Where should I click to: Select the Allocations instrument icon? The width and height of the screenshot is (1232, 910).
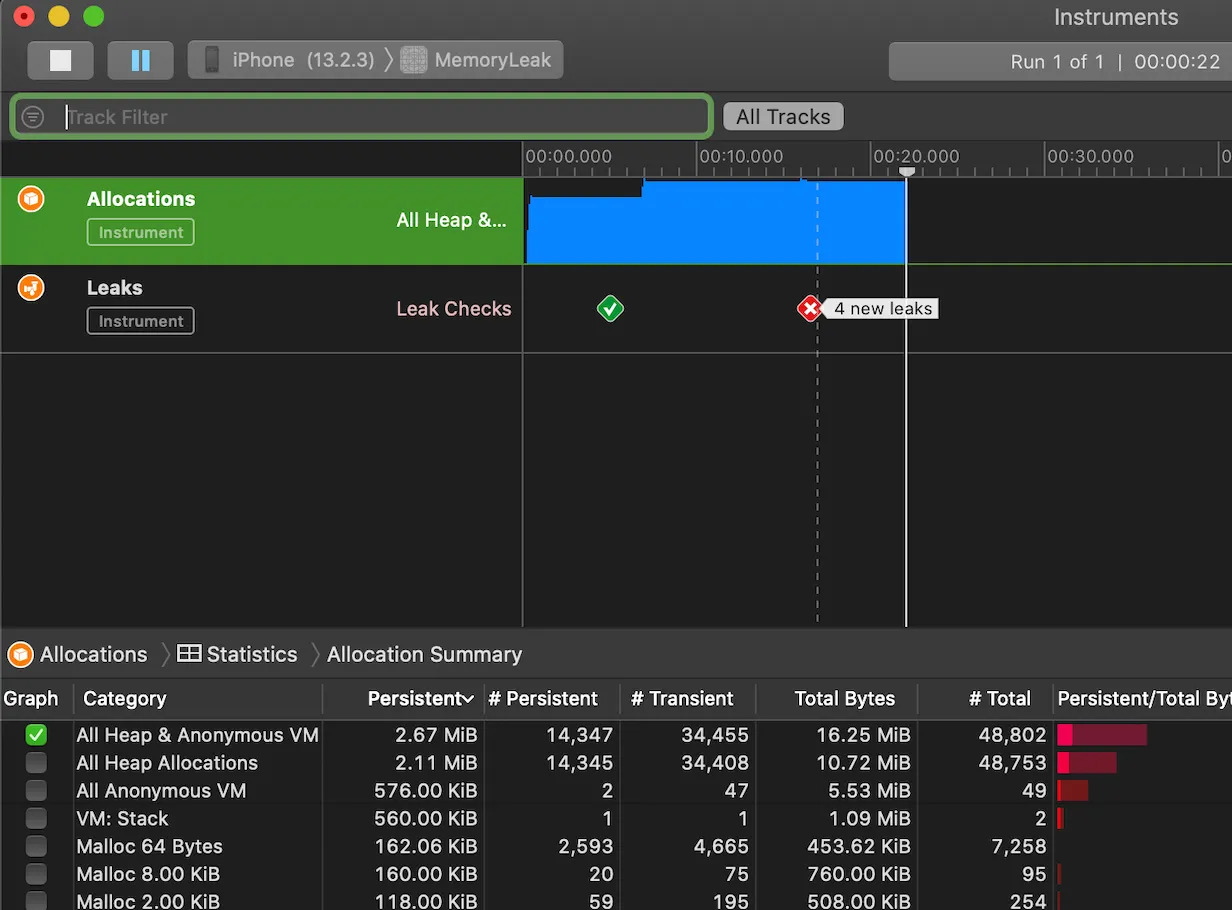pyautogui.click(x=31, y=199)
